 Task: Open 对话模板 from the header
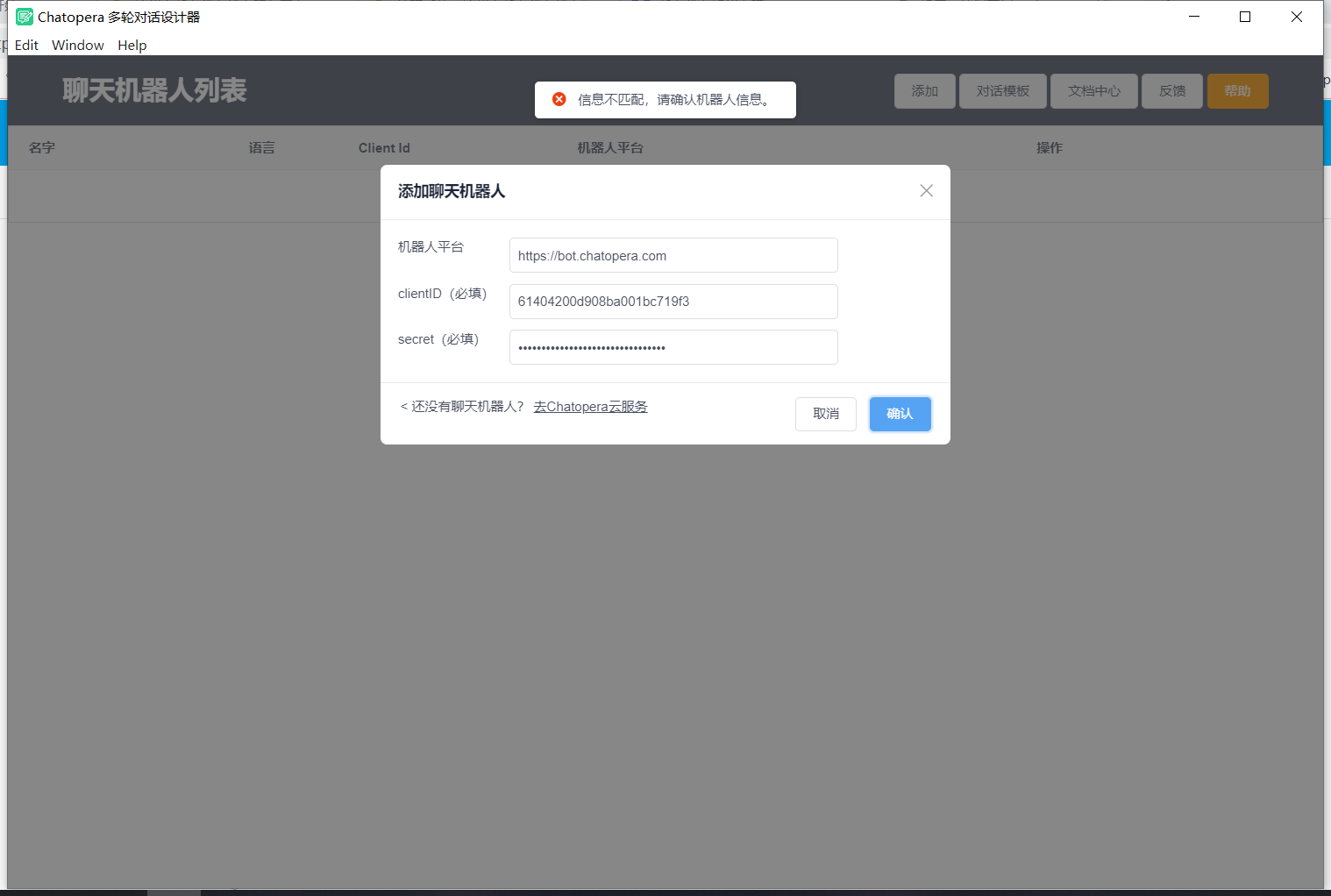[x=1003, y=91]
